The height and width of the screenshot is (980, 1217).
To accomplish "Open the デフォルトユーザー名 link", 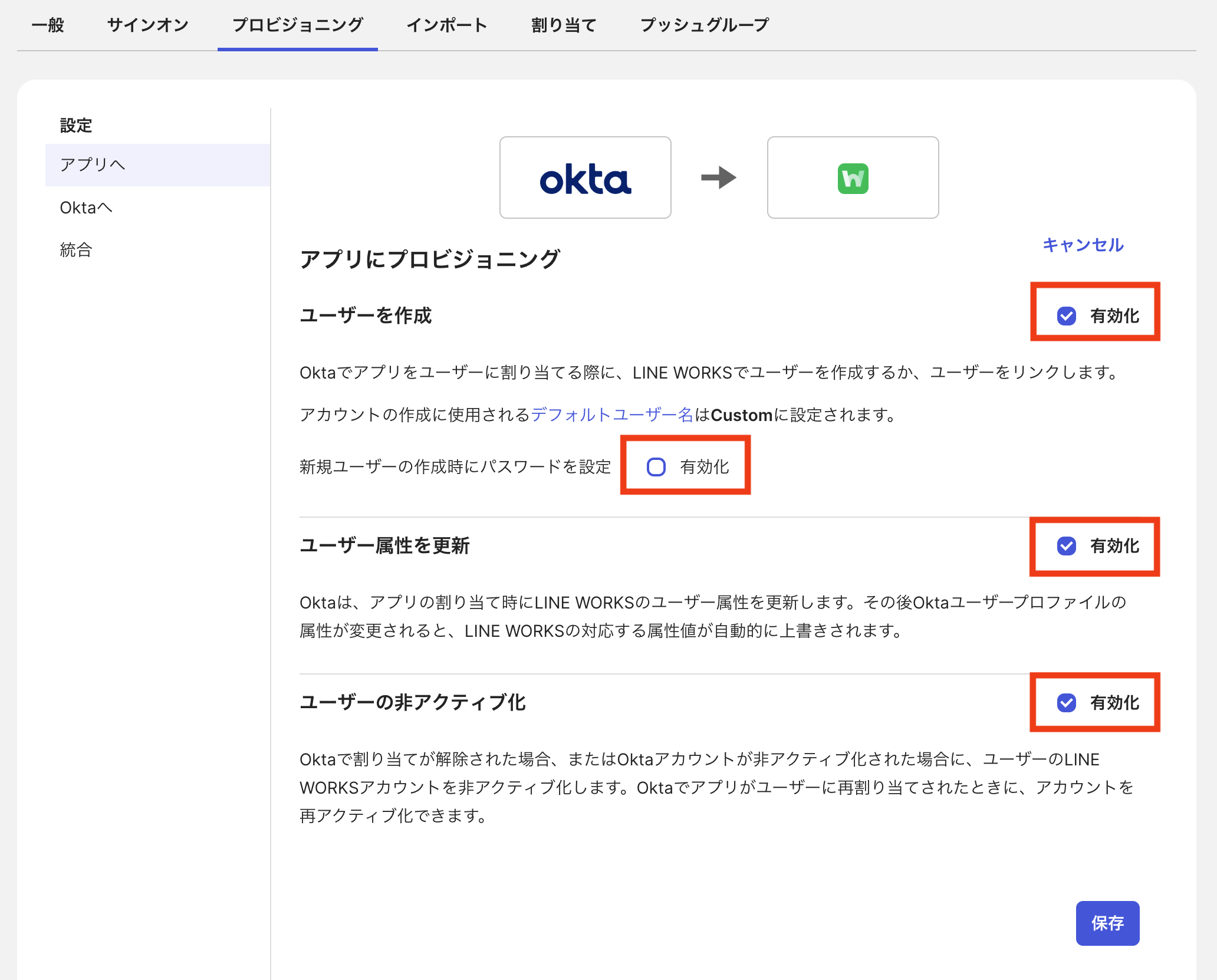I will pyautogui.click(x=612, y=415).
